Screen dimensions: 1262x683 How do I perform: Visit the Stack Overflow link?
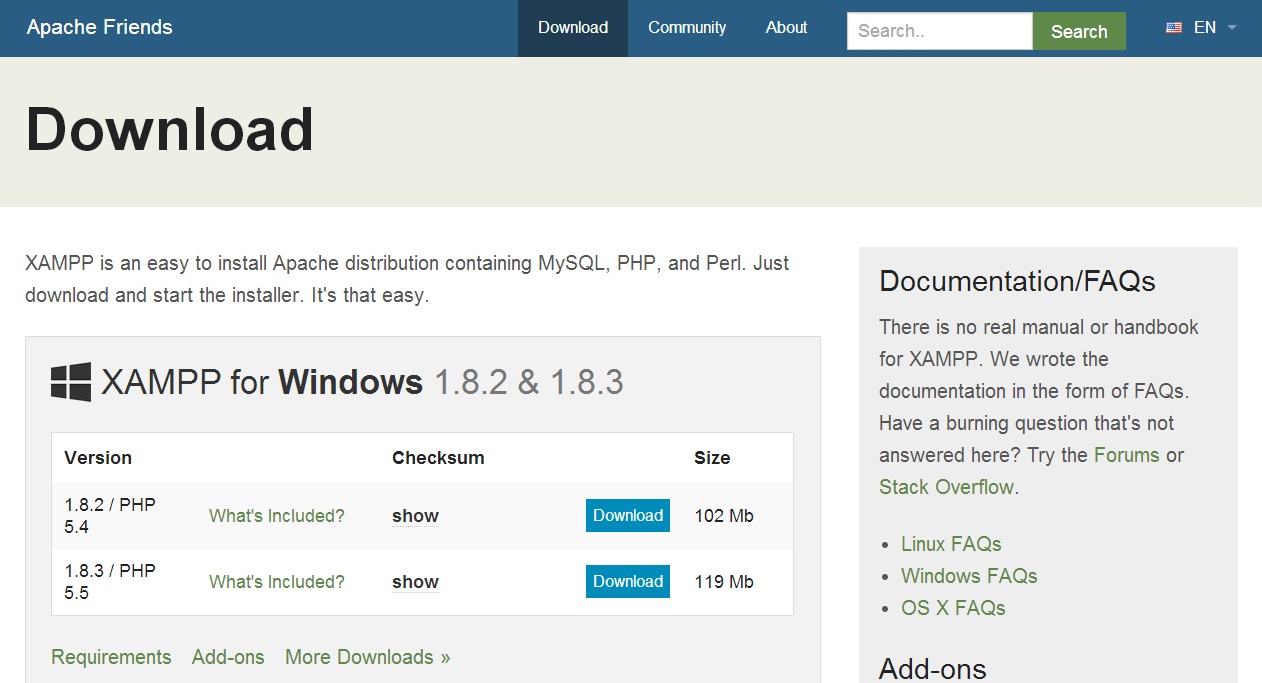point(946,487)
